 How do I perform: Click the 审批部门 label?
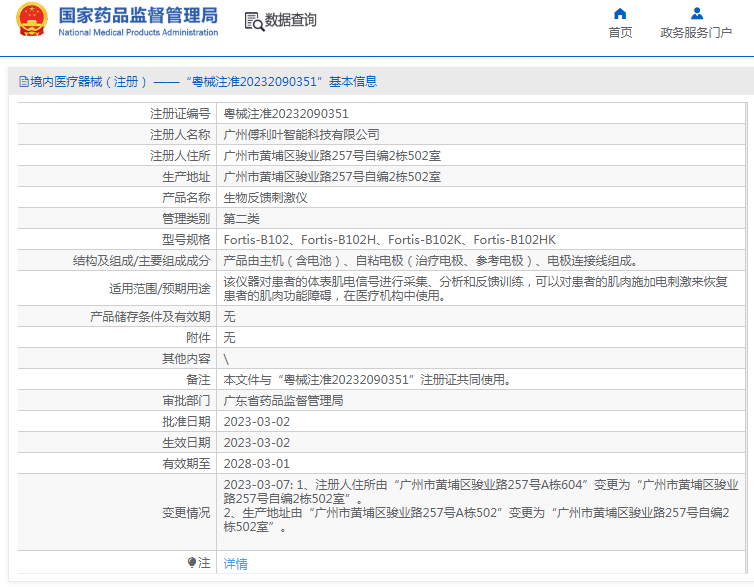click(186, 401)
